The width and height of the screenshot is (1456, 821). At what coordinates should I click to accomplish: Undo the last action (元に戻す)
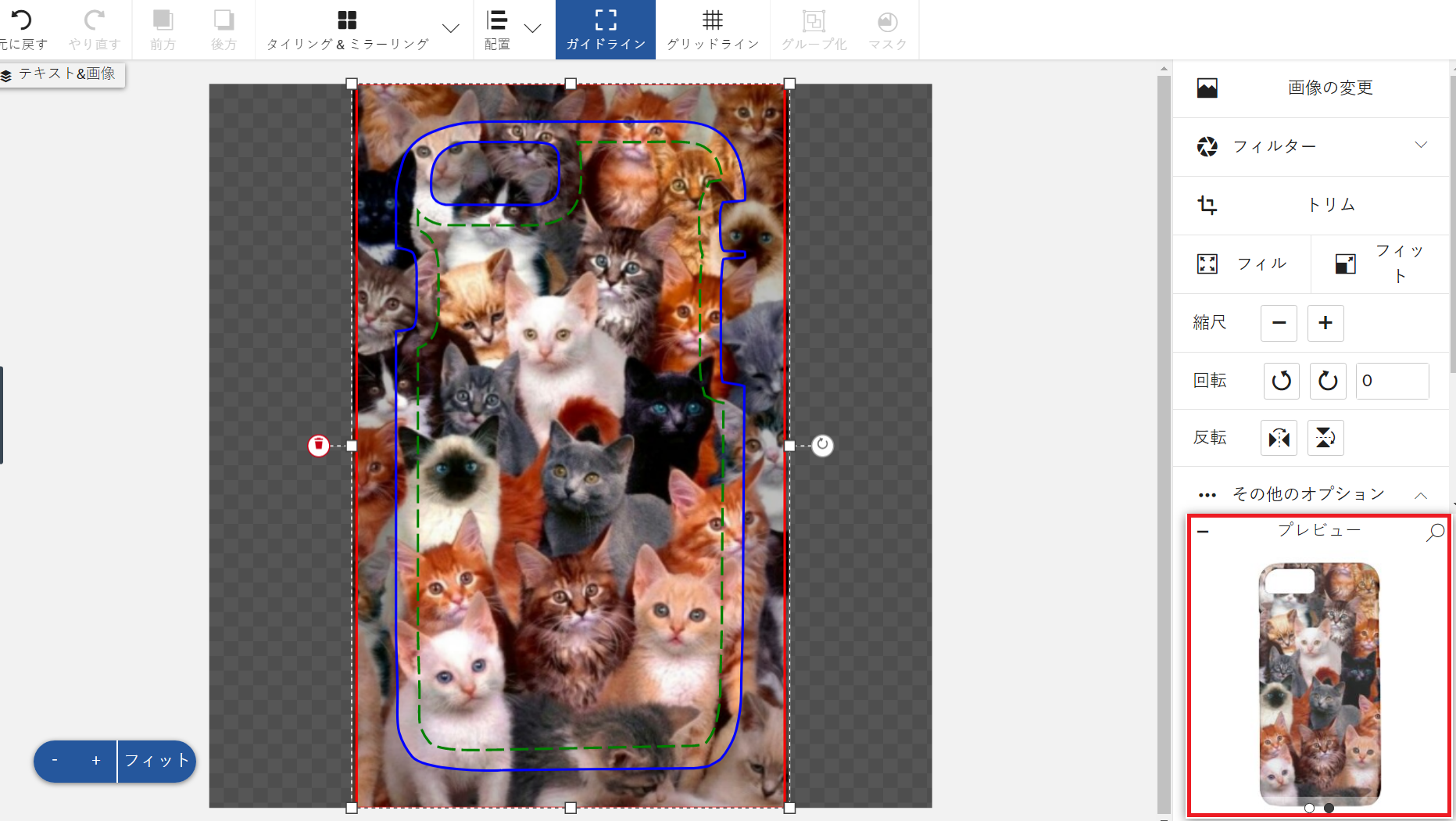(x=23, y=29)
